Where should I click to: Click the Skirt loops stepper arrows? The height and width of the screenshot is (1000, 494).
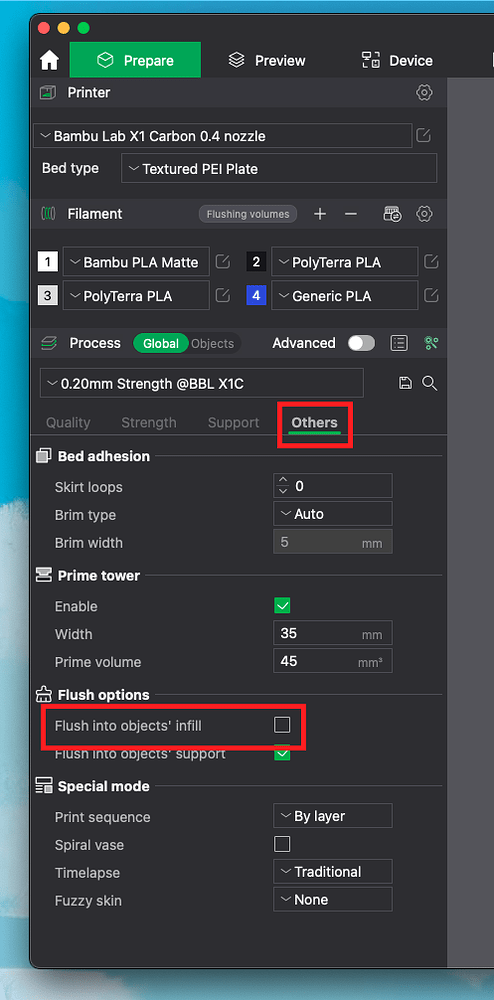[284, 486]
